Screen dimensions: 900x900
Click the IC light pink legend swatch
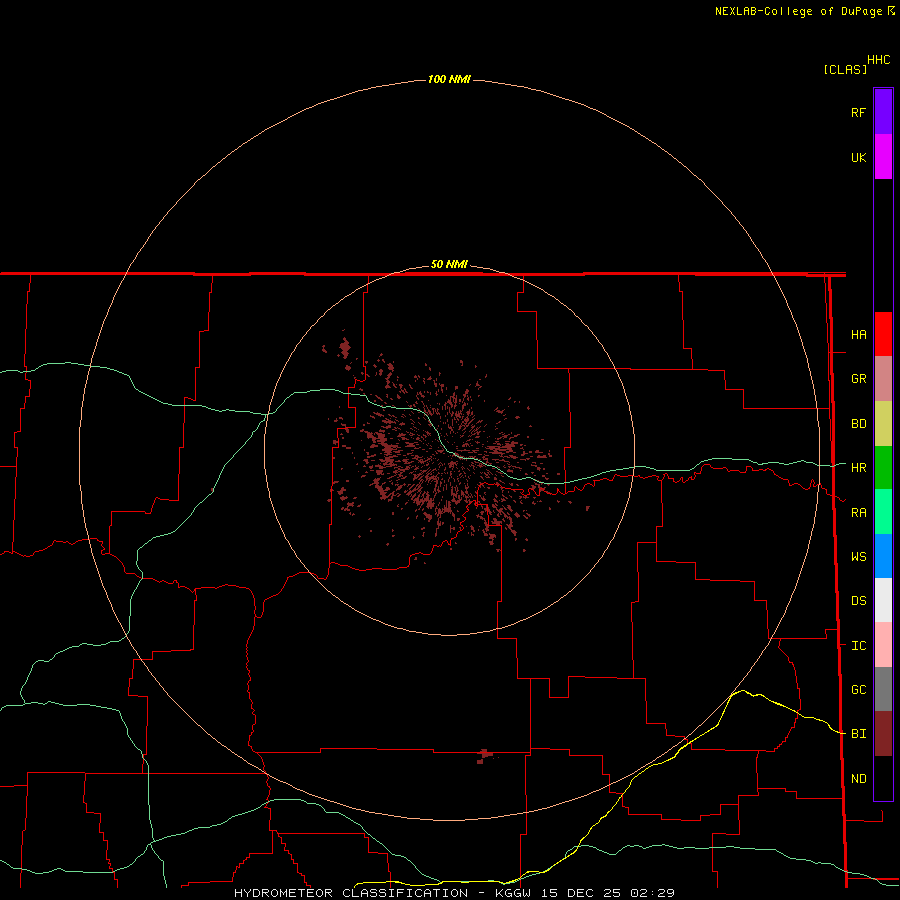click(883, 645)
